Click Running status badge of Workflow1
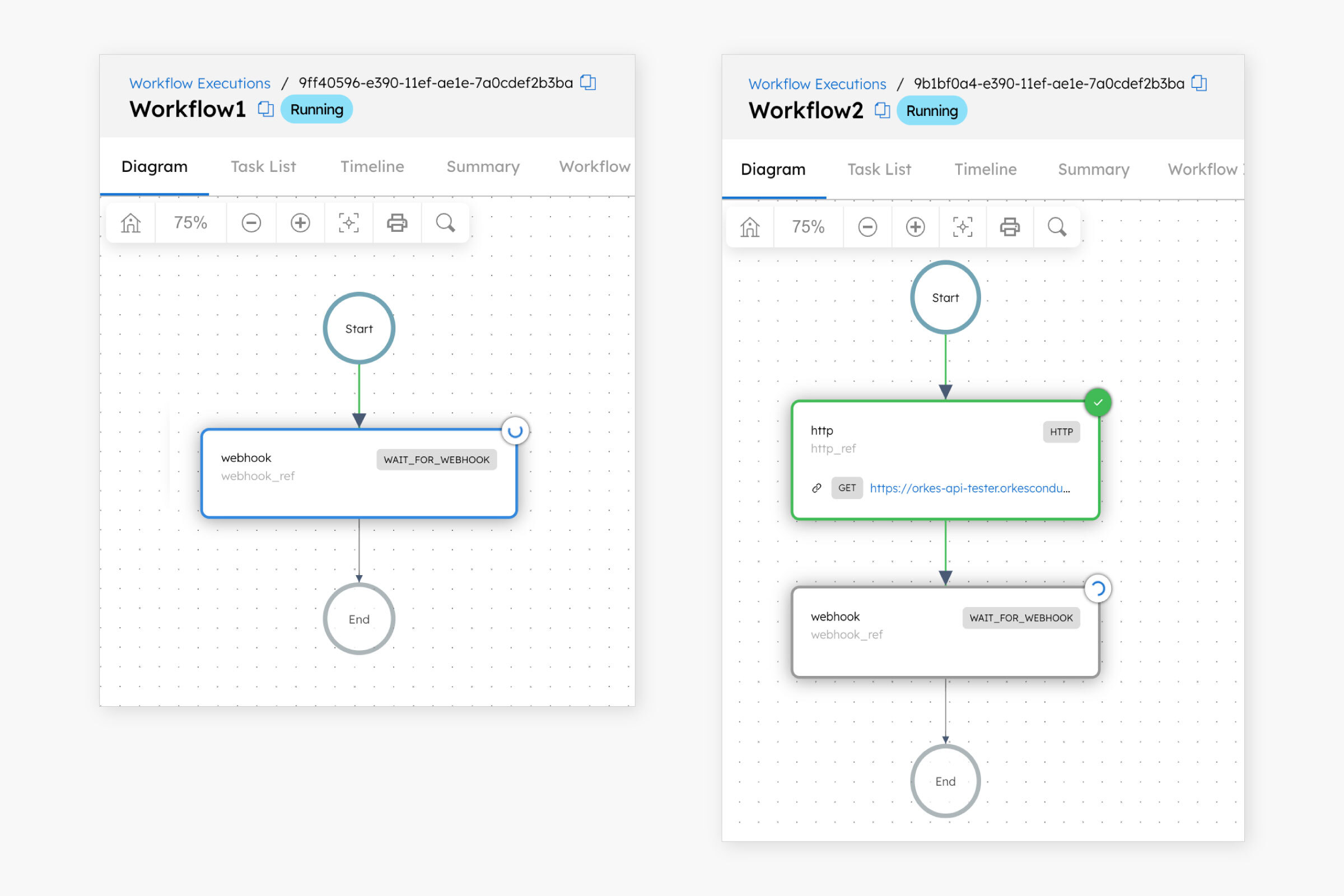The height and width of the screenshot is (896, 1344). click(x=316, y=109)
